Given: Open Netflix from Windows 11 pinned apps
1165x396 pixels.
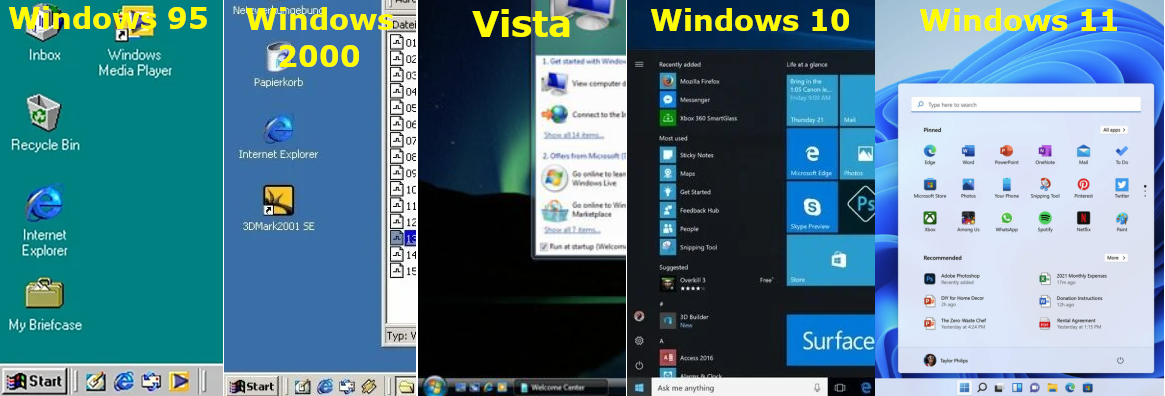Looking at the screenshot, I should (1083, 221).
